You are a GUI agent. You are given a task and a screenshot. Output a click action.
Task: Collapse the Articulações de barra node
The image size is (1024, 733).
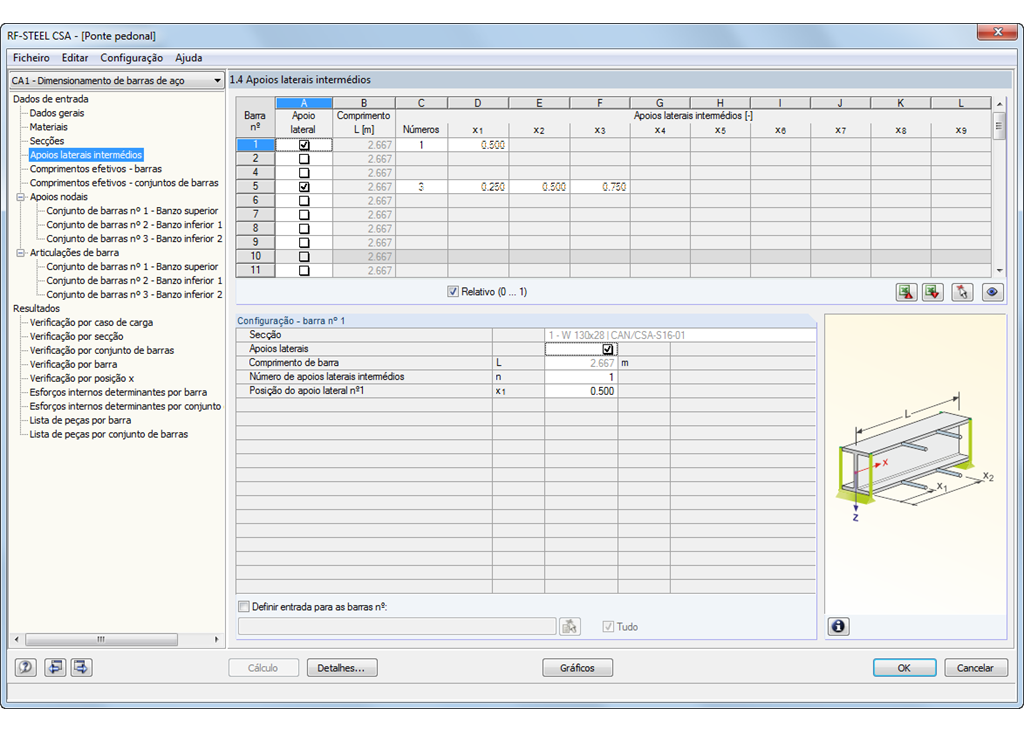pyautogui.click(x=20, y=252)
